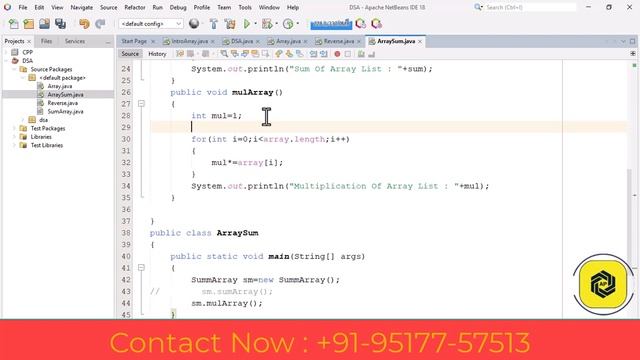Click the Open Project toolbar icon
Image resolution: width=640 pixels, height=360 pixels.
pyautogui.click(x=44, y=24)
